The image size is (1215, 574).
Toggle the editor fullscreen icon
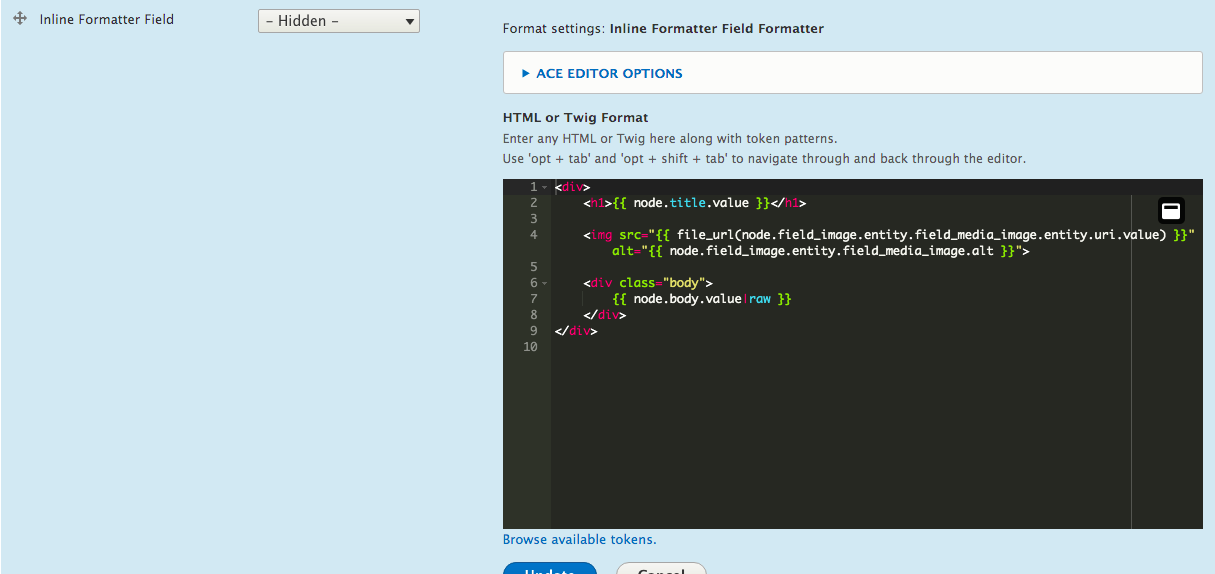(1171, 210)
